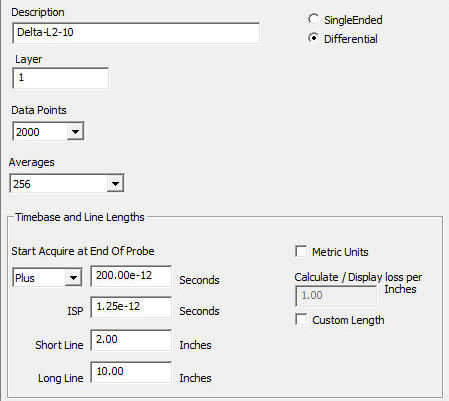Image resolution: width=449 pixels, height=401 pixels.
Task: Enable the Metric Units checkbox
Action: point(301,251)
